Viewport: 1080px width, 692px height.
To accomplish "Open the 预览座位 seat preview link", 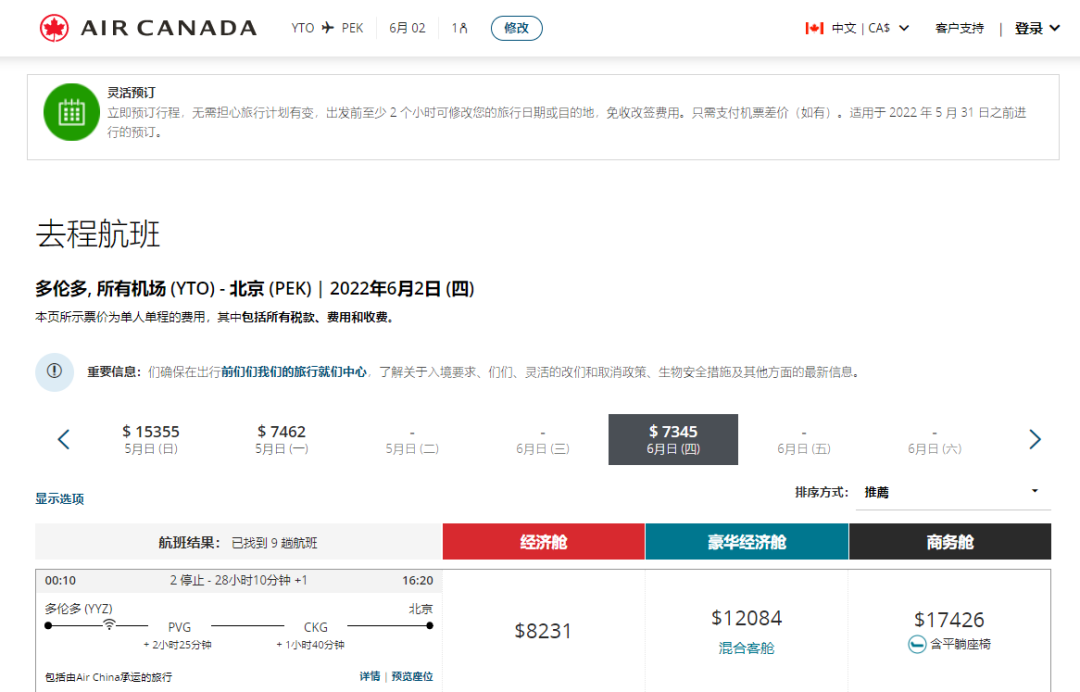I will click(x=412, y=676).
